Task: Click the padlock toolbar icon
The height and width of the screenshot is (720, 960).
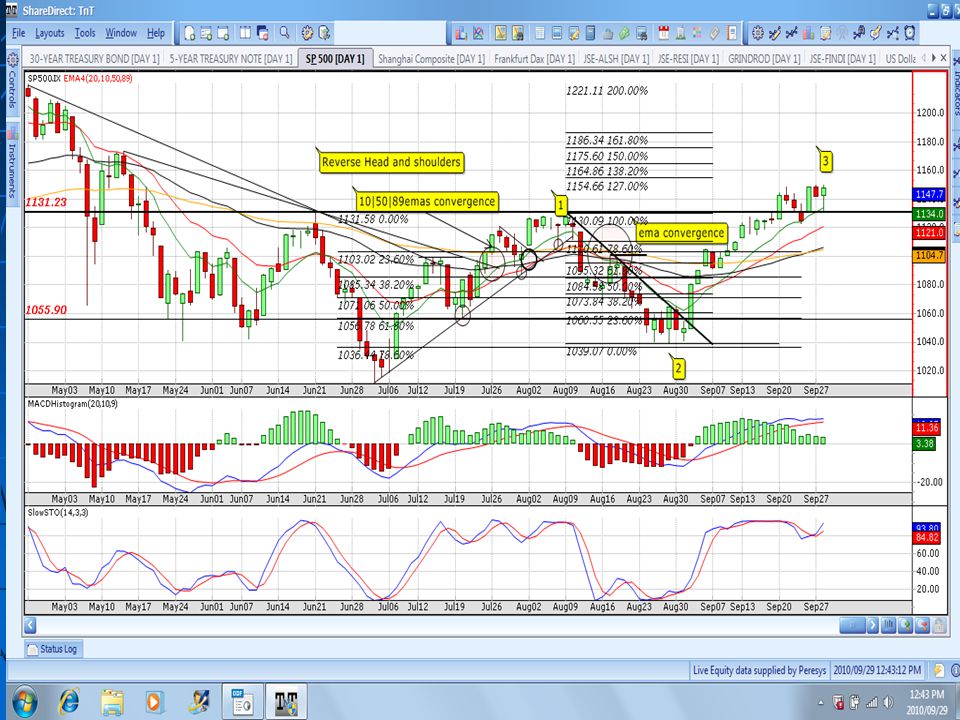Action: coord(608,33)
